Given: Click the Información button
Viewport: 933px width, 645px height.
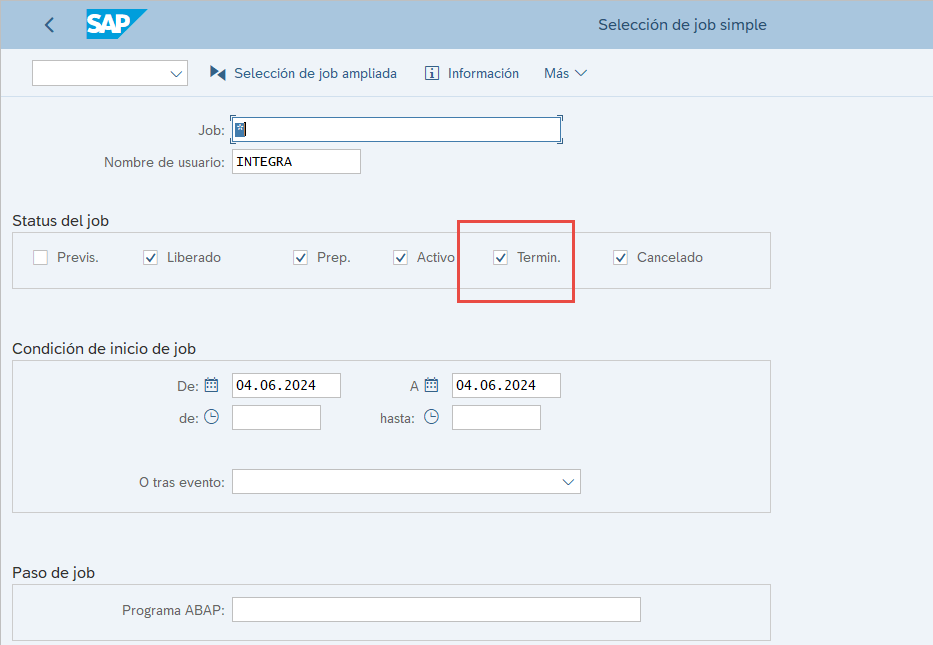Looking at the screenshot, I should click(x=471, y=72).
